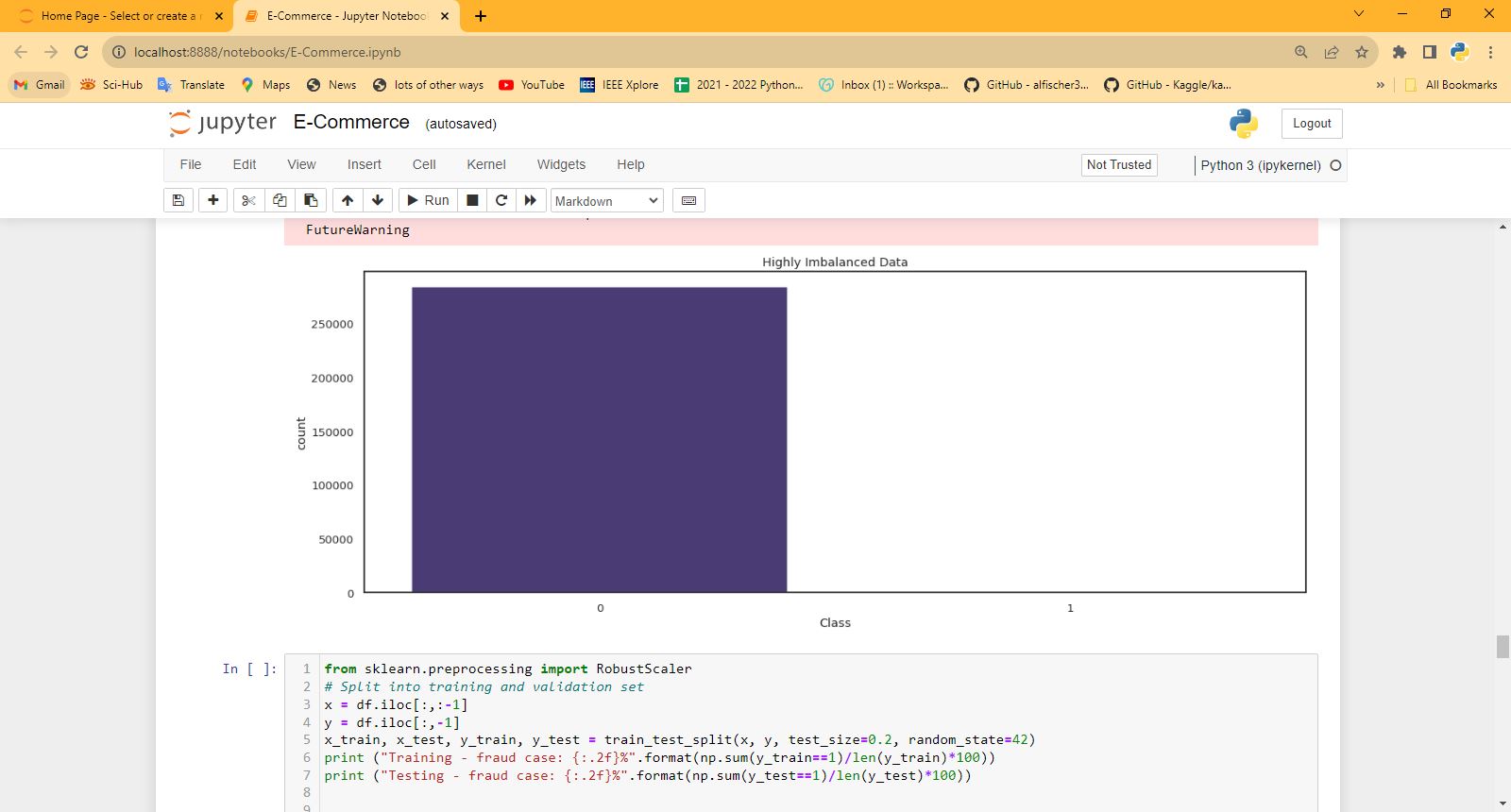The width and height of the screenshot is (1511, 812).
Task: Open a new browser tab
Action: (x=480, y=16)
